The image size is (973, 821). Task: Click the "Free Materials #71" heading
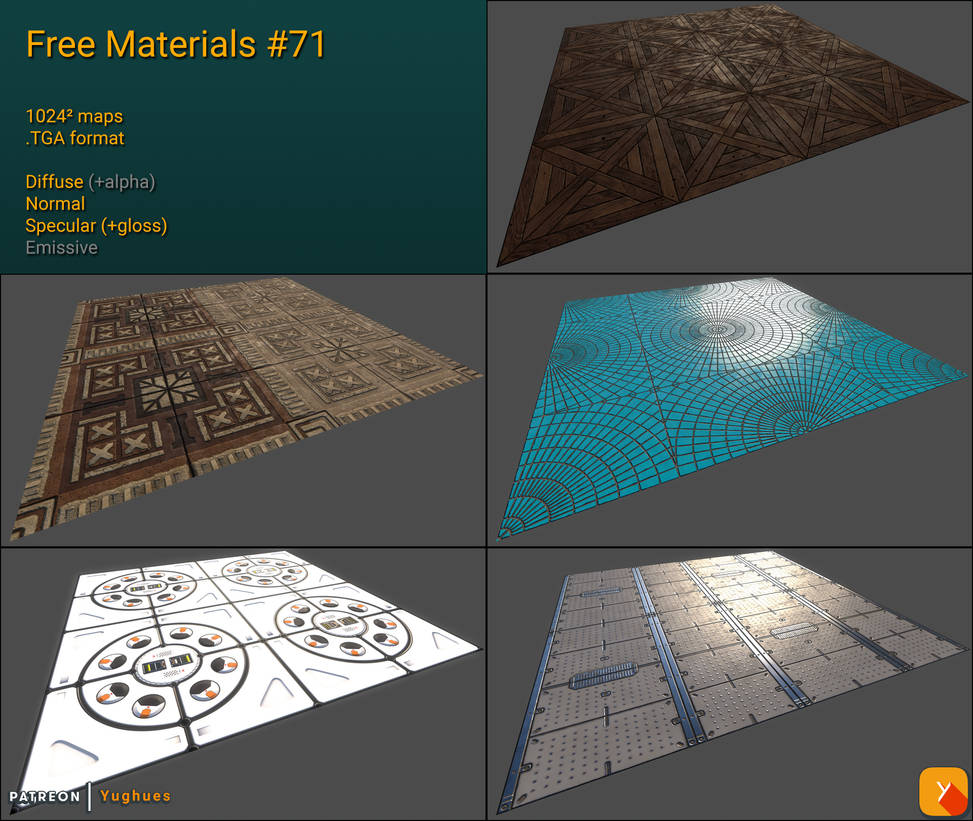(x=175, y=44)
